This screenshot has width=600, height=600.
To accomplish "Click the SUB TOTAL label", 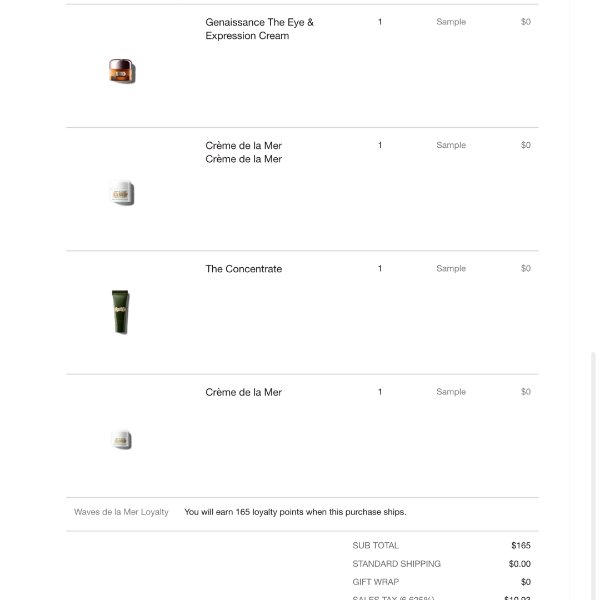I will 375,545.
